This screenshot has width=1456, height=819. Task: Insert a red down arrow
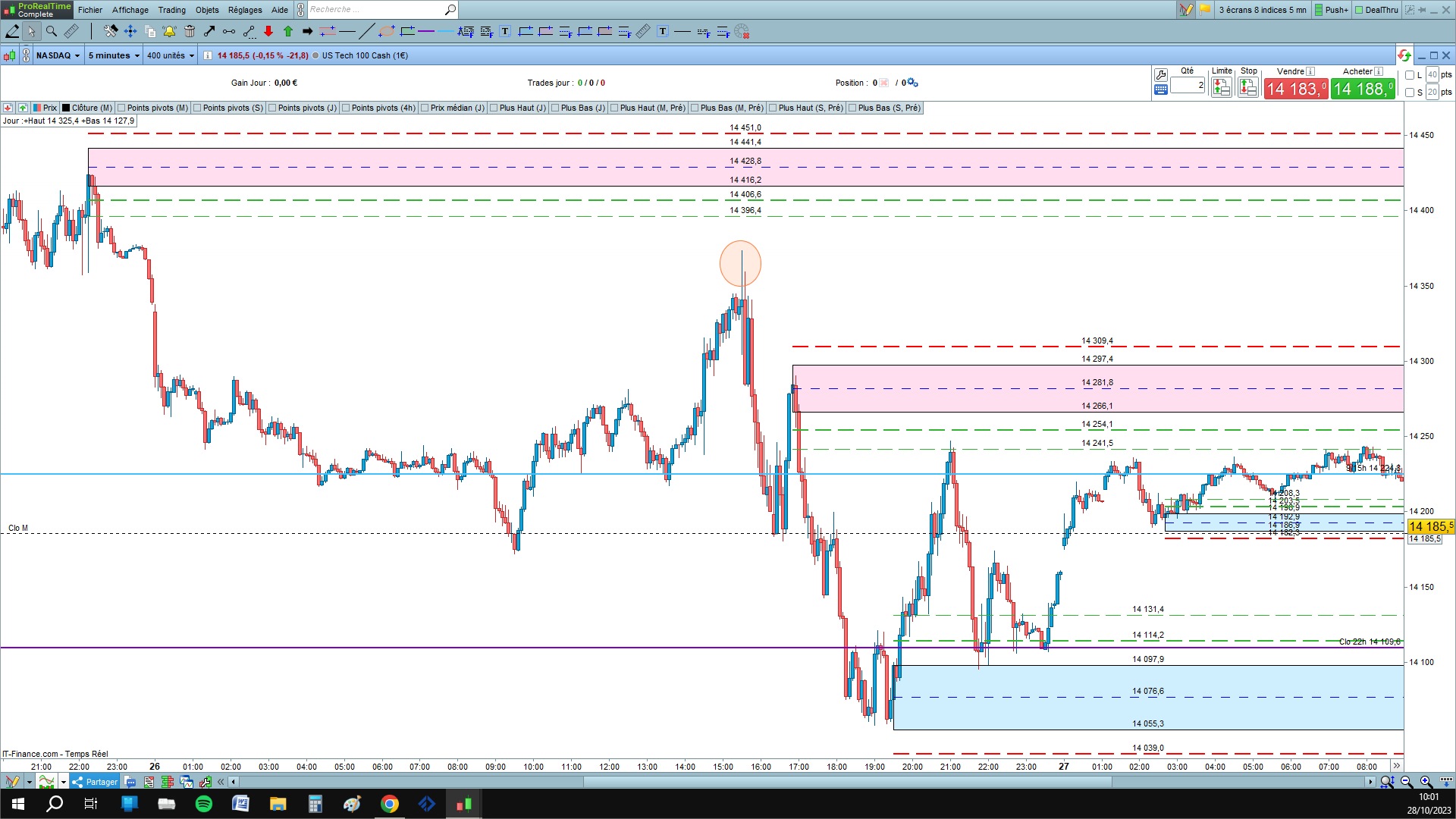(268, 31)
